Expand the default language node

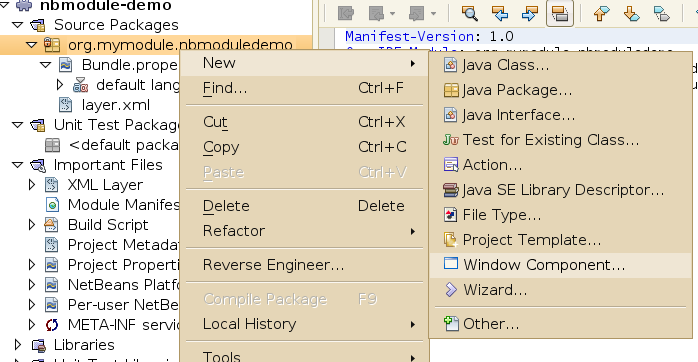point(60,85)
